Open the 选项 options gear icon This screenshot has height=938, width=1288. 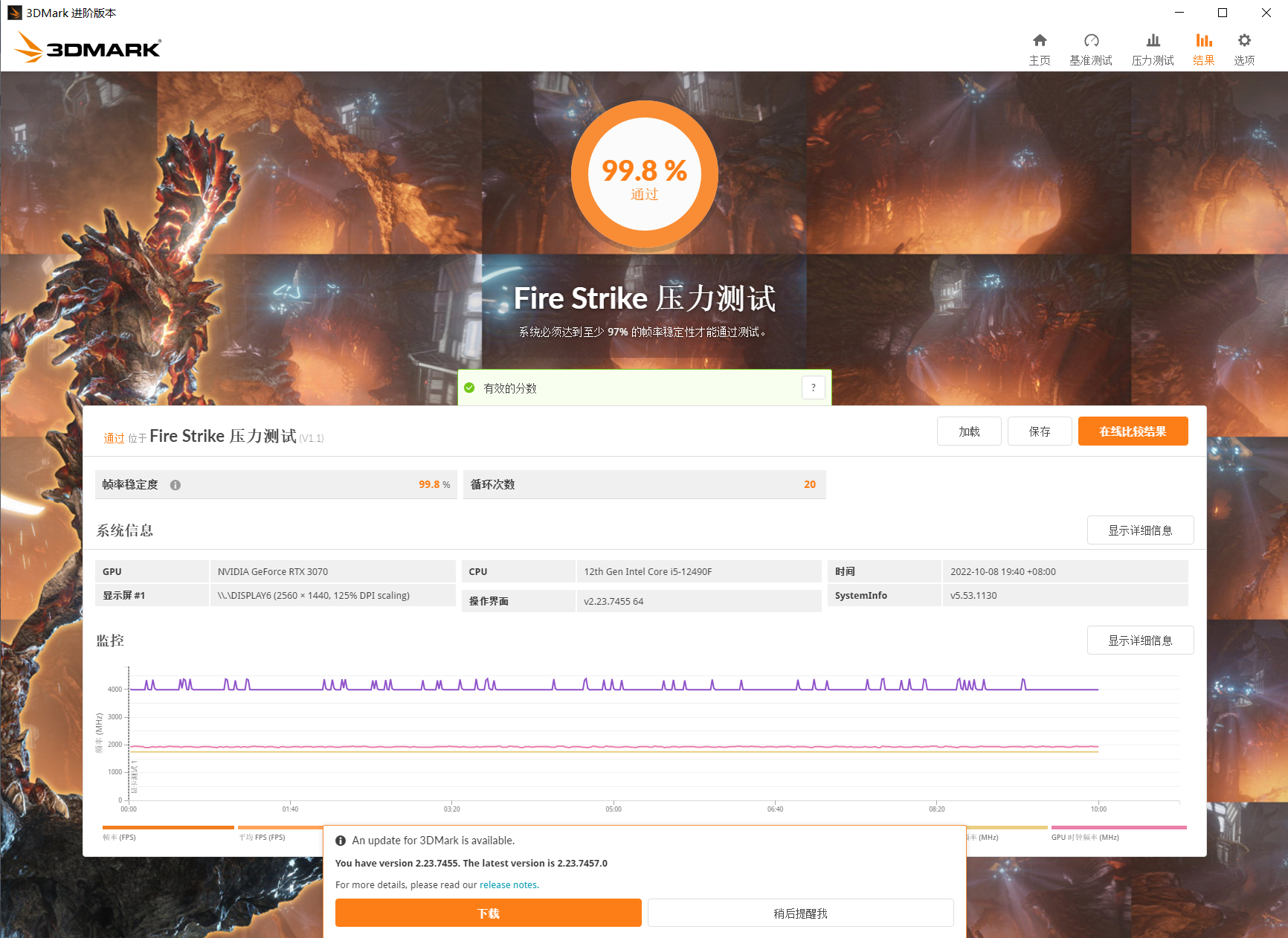[x=1244, y=40]
